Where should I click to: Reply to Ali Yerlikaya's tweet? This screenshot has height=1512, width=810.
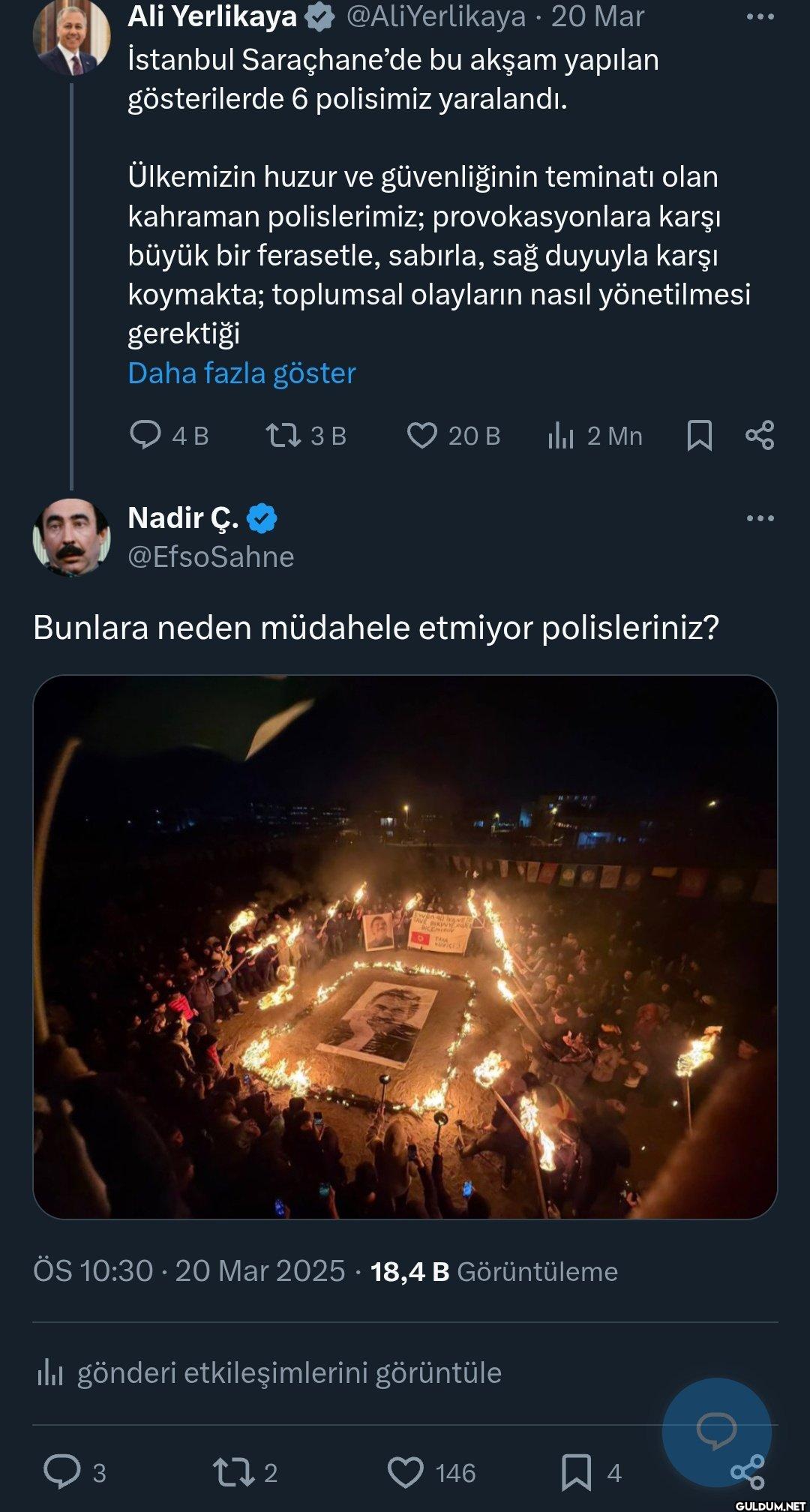click(x=145, y=435)
